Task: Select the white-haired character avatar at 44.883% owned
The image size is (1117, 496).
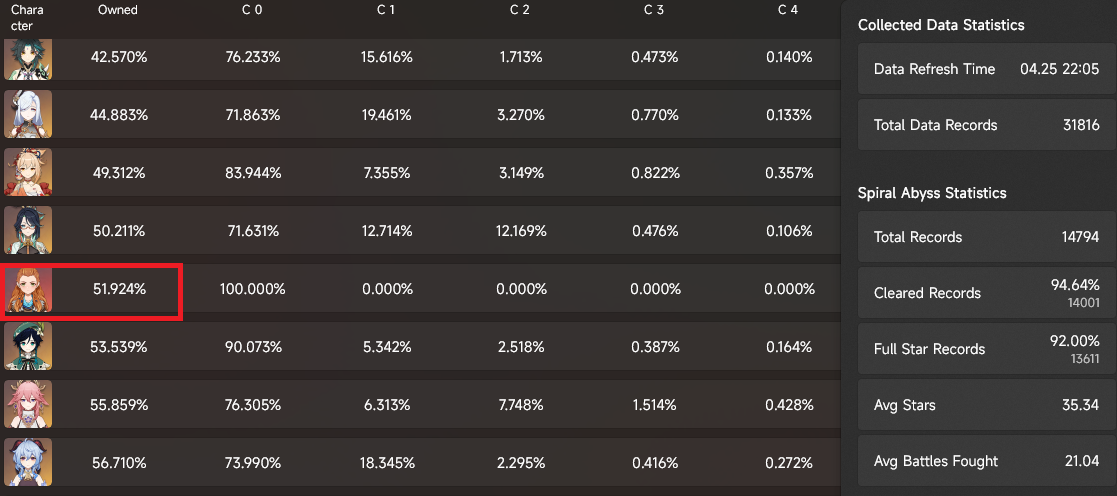Action: (28, 115)
